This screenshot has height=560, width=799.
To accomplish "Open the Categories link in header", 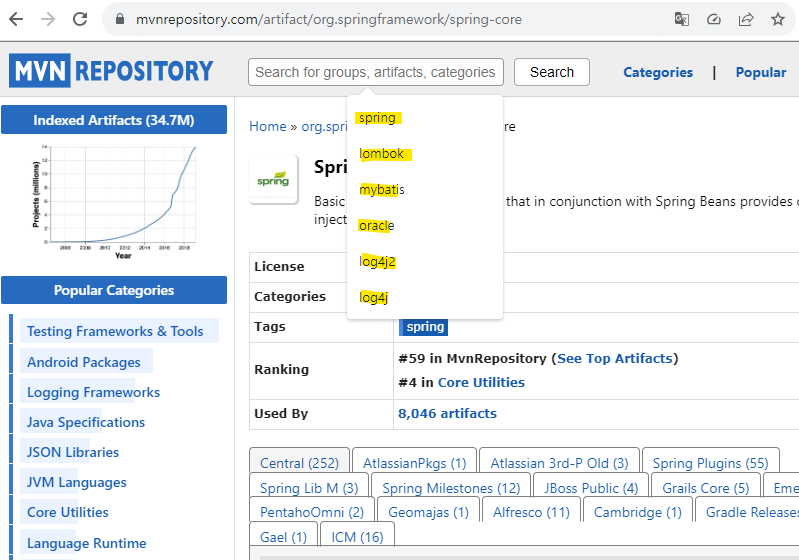I will (658, 72).
